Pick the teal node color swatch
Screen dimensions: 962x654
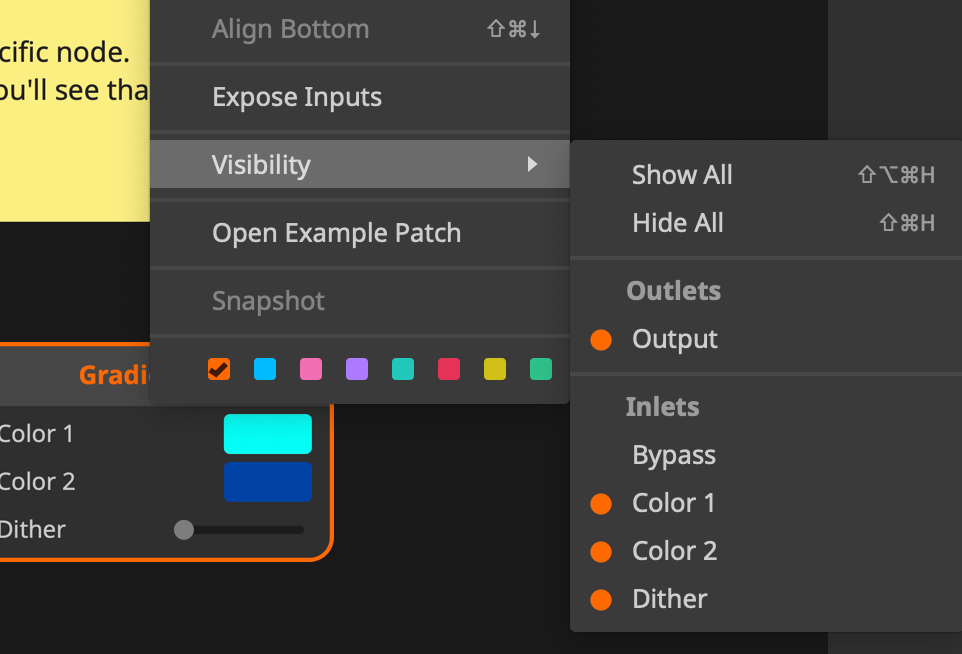(x=403, y=370)
